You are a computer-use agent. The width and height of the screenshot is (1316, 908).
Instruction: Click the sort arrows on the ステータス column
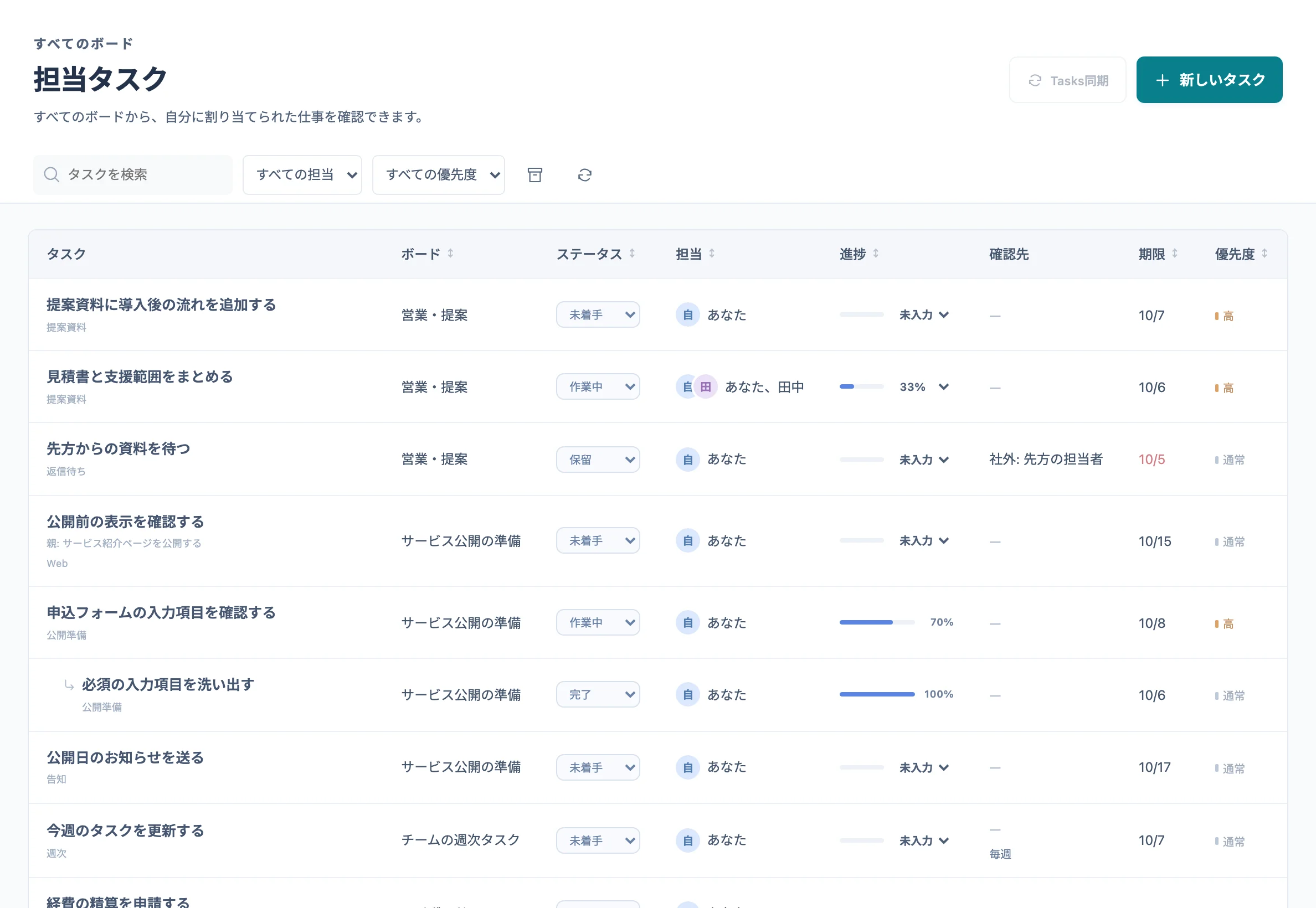(632, 253)
